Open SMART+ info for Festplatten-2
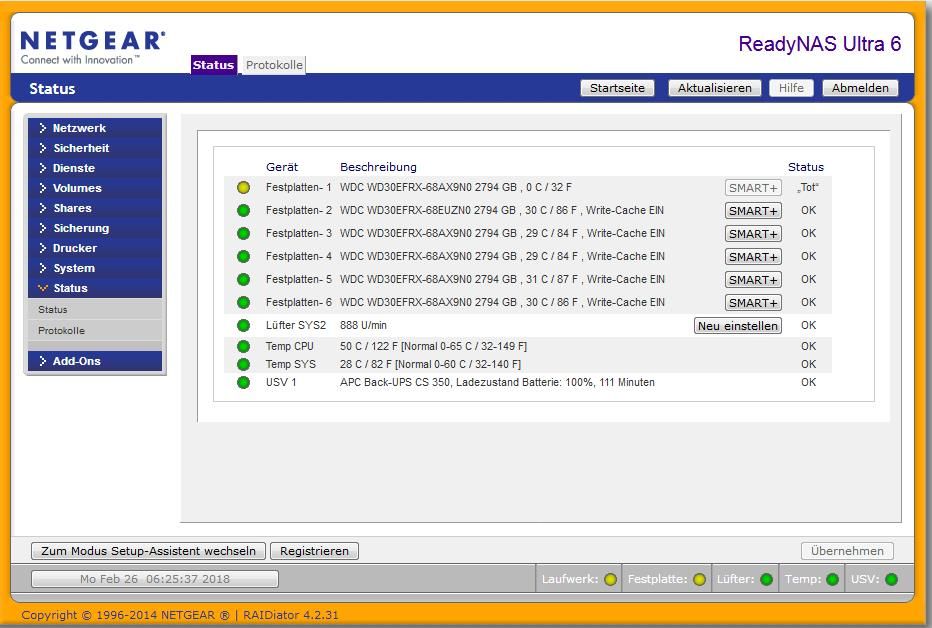 point(753,211)
